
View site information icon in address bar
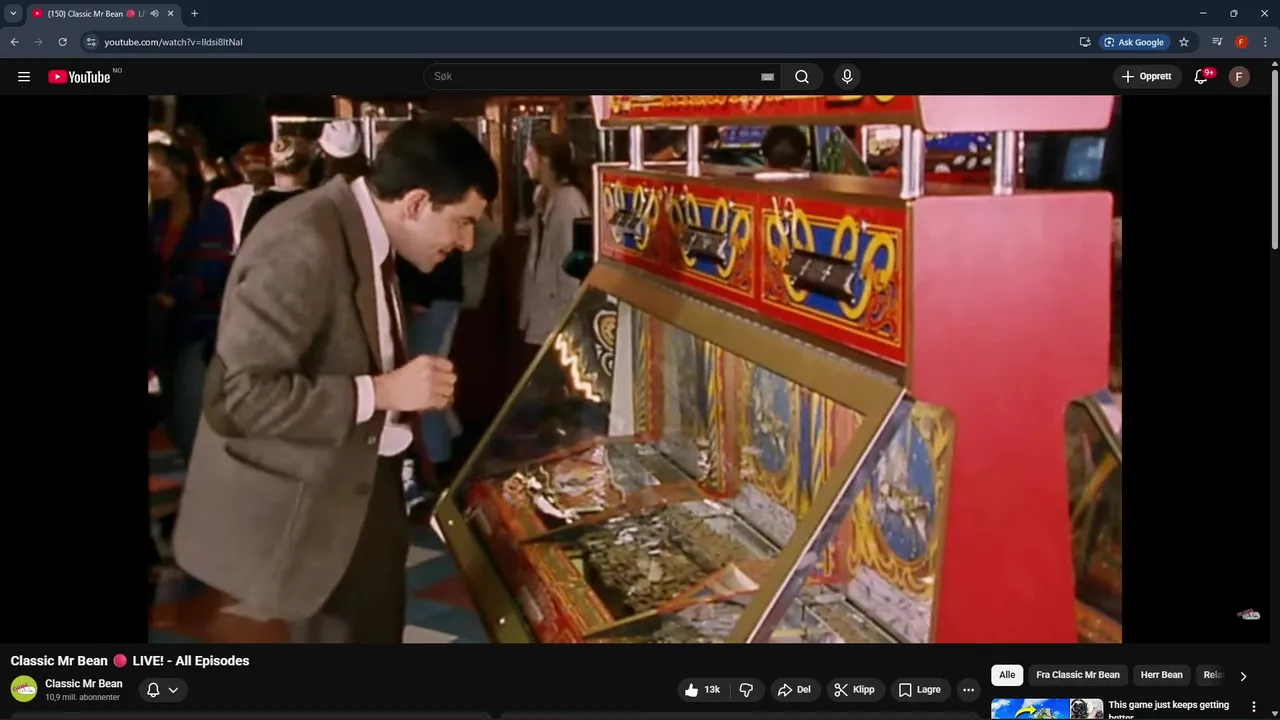point(90,42)
